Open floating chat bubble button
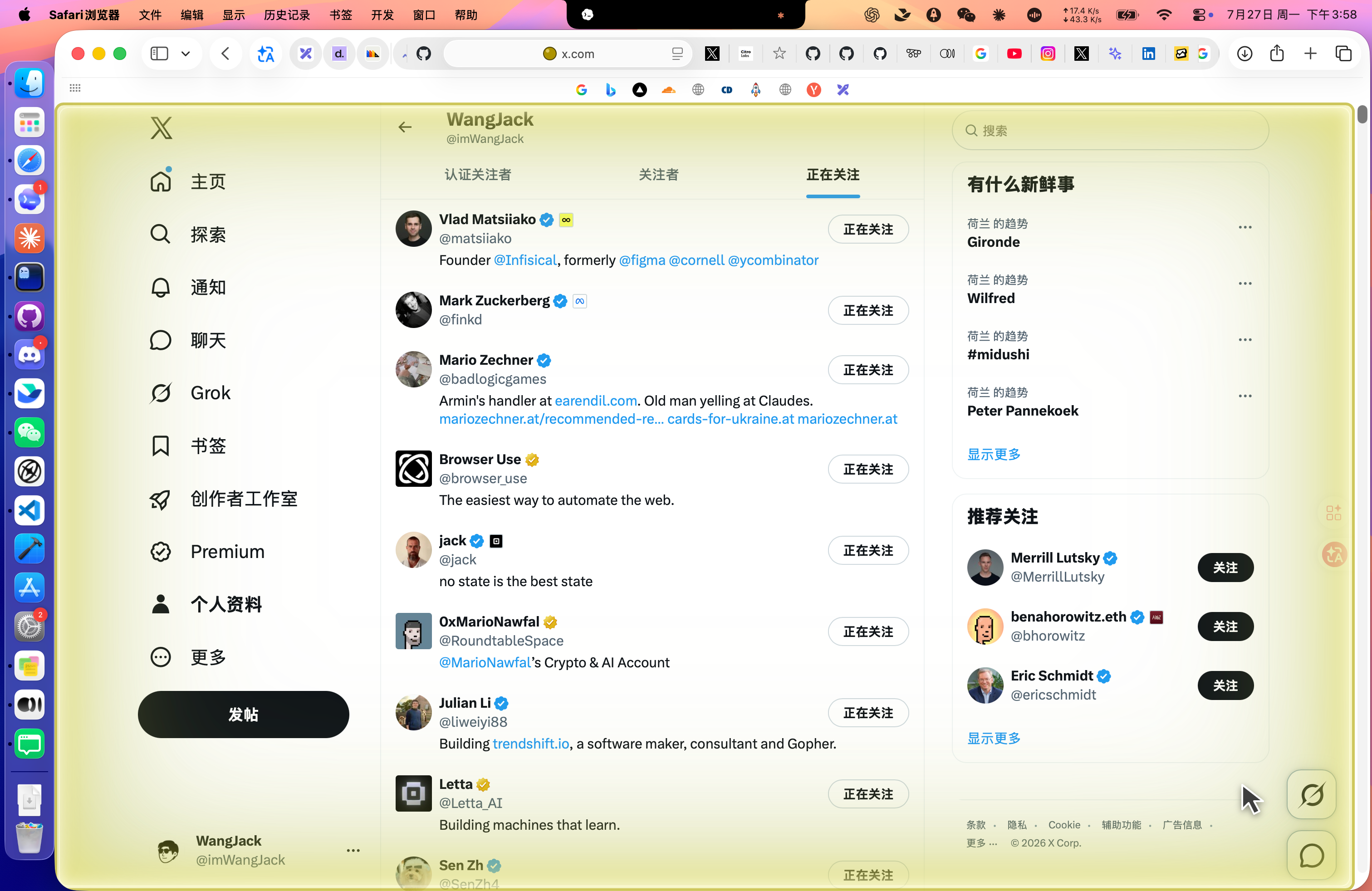This screenshot has width=1372, height=891. 1311,855
